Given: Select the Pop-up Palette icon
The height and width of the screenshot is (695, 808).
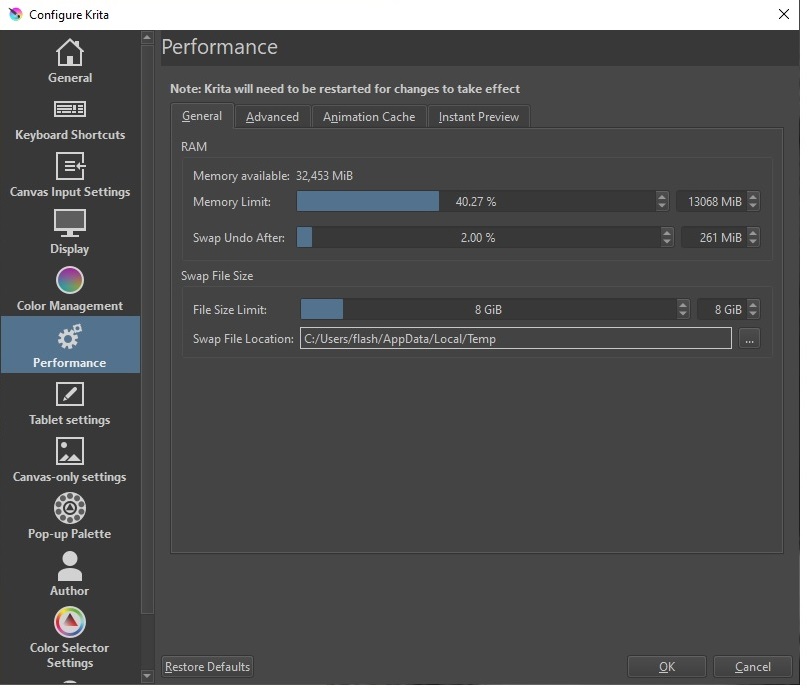Looking at the screenshot, I should point(70,509).
